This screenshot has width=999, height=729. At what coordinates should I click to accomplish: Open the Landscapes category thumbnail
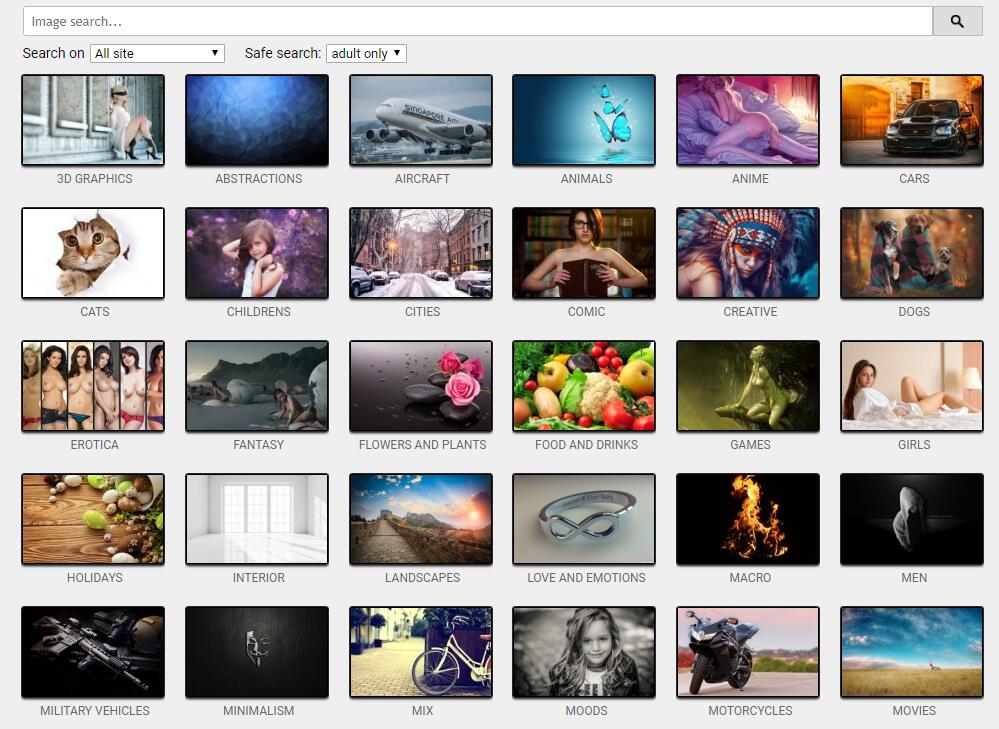tap(420, 519)
